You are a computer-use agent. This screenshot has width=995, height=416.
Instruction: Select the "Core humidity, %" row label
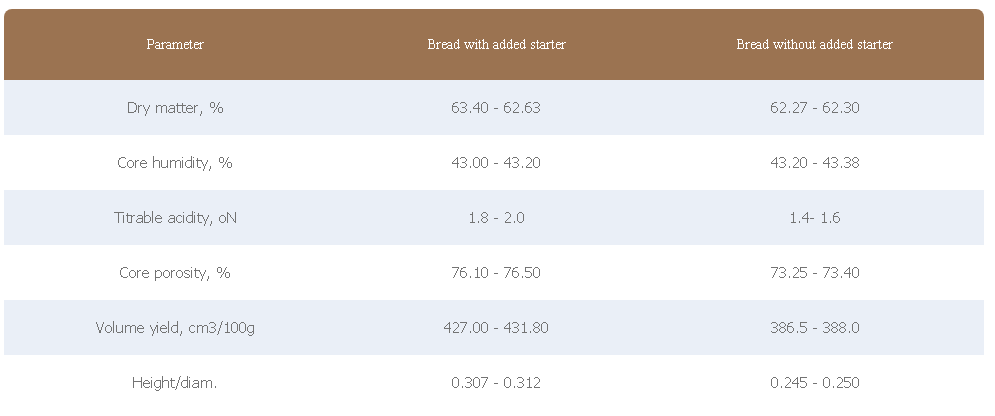[175, 163]
